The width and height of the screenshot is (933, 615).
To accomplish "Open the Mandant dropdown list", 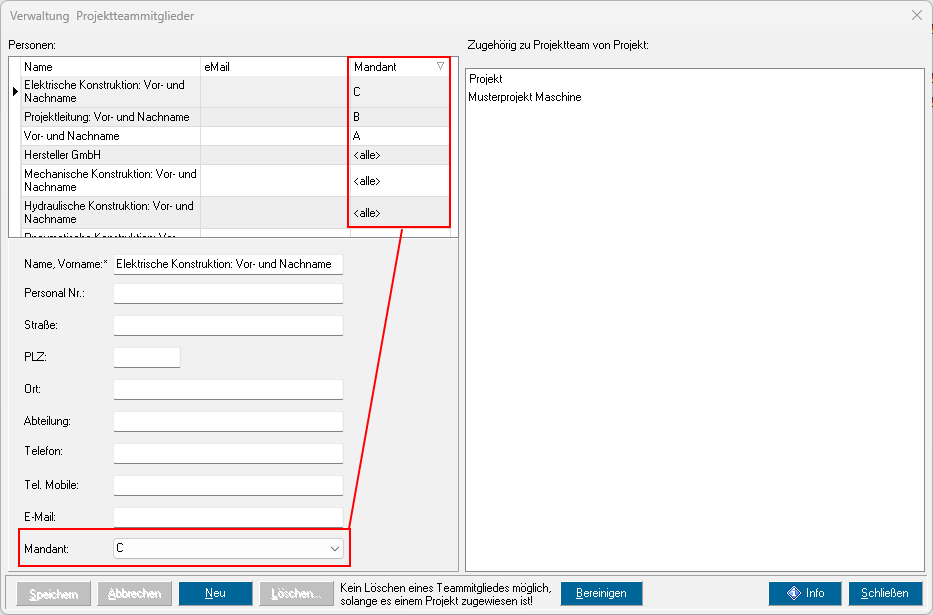I will pyautogui.click(x=334, y=548).
